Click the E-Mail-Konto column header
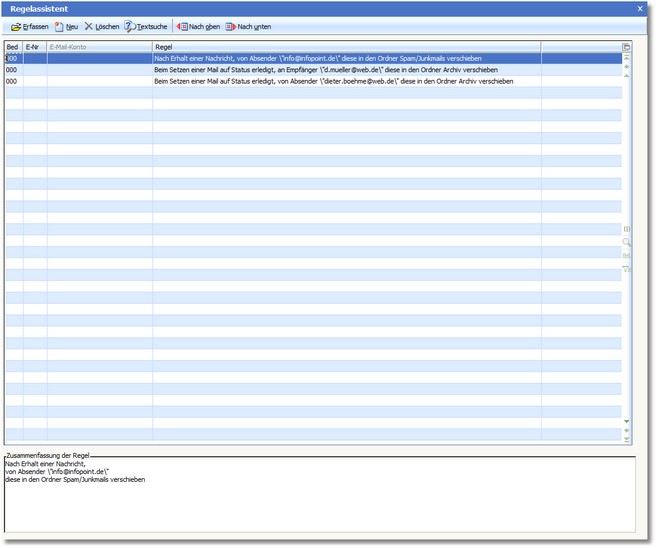The width and height of the screenshot is (656, 548). click(99, 47)
